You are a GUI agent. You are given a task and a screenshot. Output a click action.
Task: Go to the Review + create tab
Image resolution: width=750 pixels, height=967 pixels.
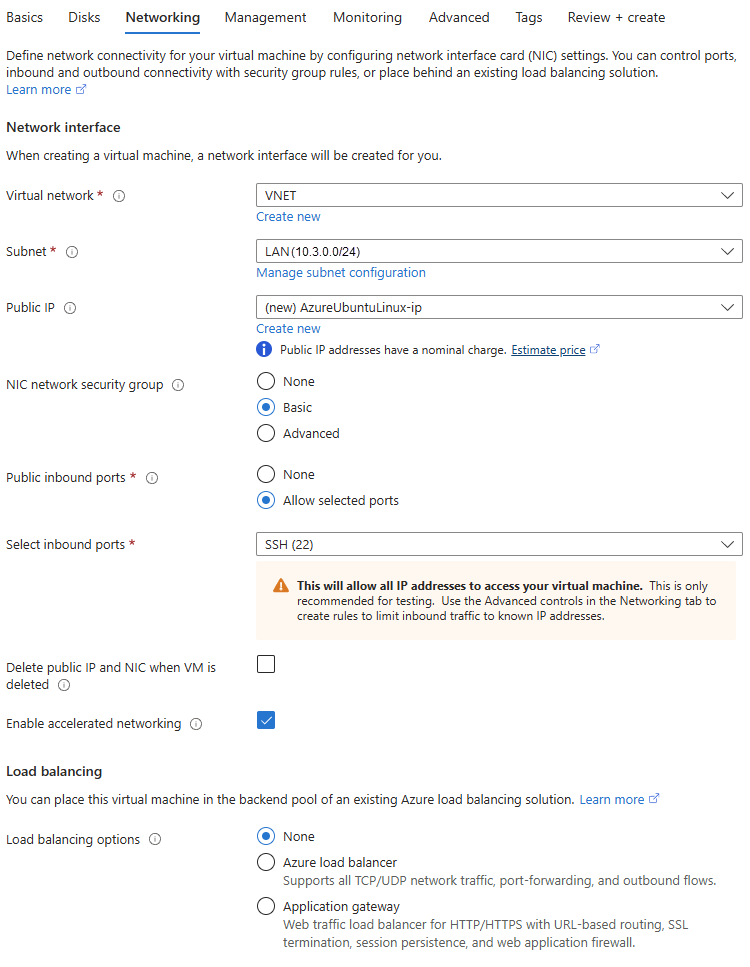[616, 17]
